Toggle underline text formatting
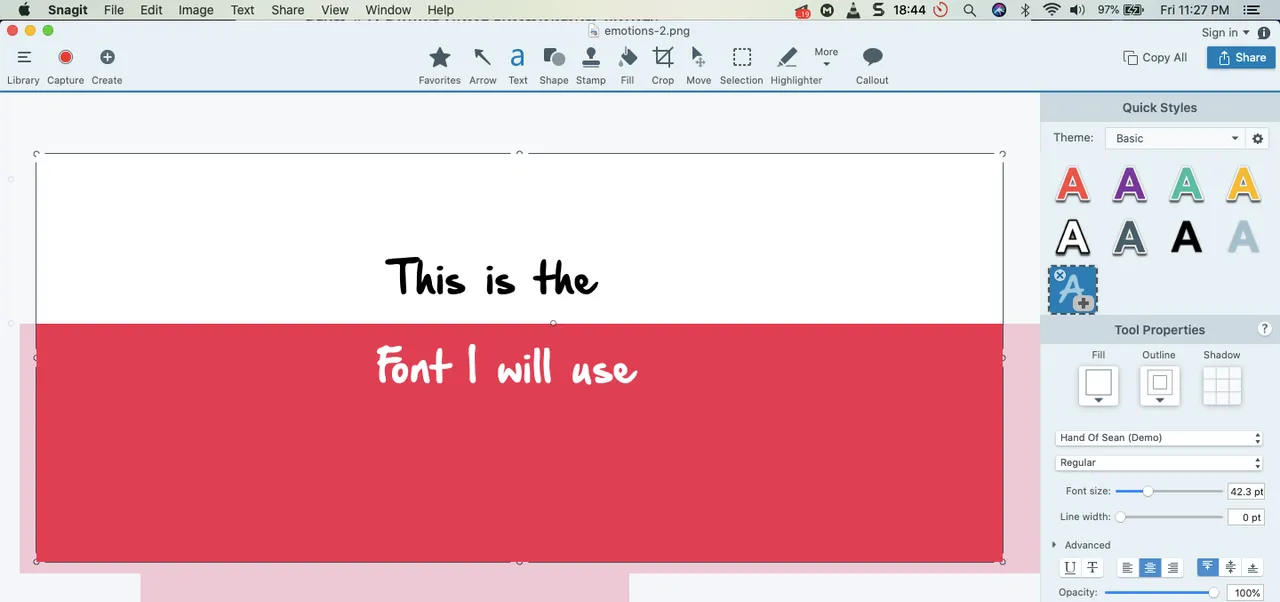The width and height of the screenshot is (1280, 602). (1070, 567)
